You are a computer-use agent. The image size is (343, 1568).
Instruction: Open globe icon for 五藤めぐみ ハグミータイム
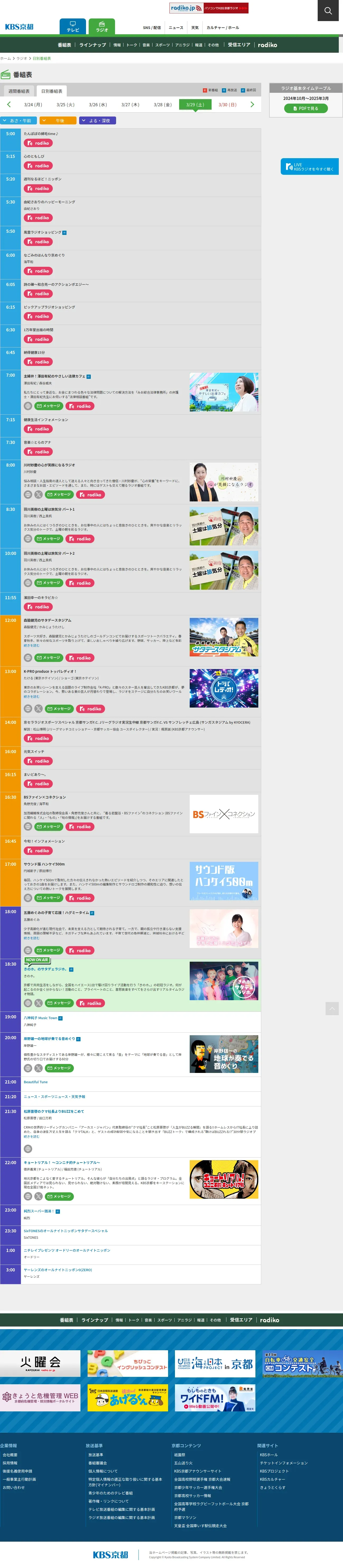tap(27, 950)
